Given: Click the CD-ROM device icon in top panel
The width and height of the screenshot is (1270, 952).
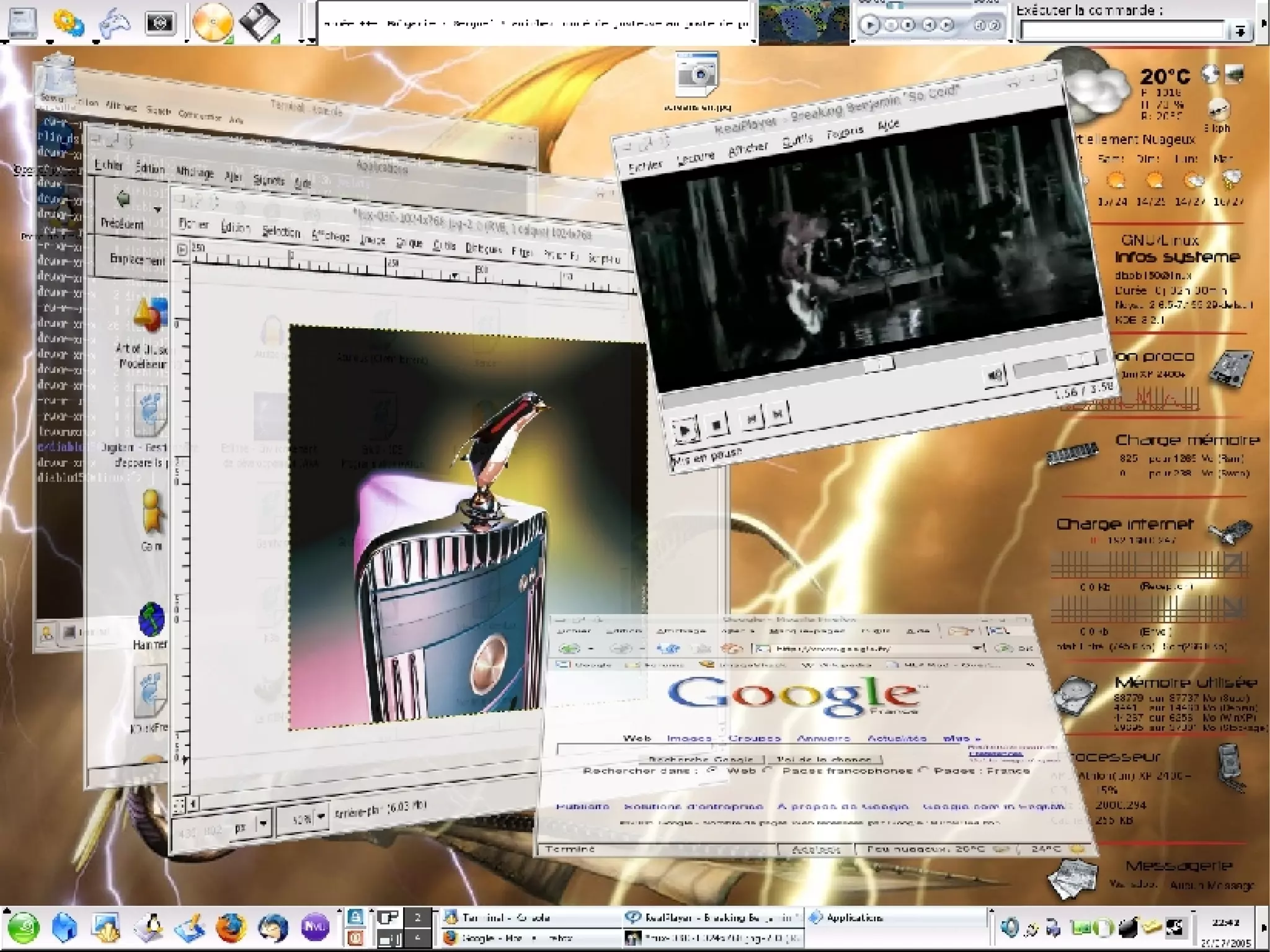Looking at the screenshot, I should pos(212,22).
